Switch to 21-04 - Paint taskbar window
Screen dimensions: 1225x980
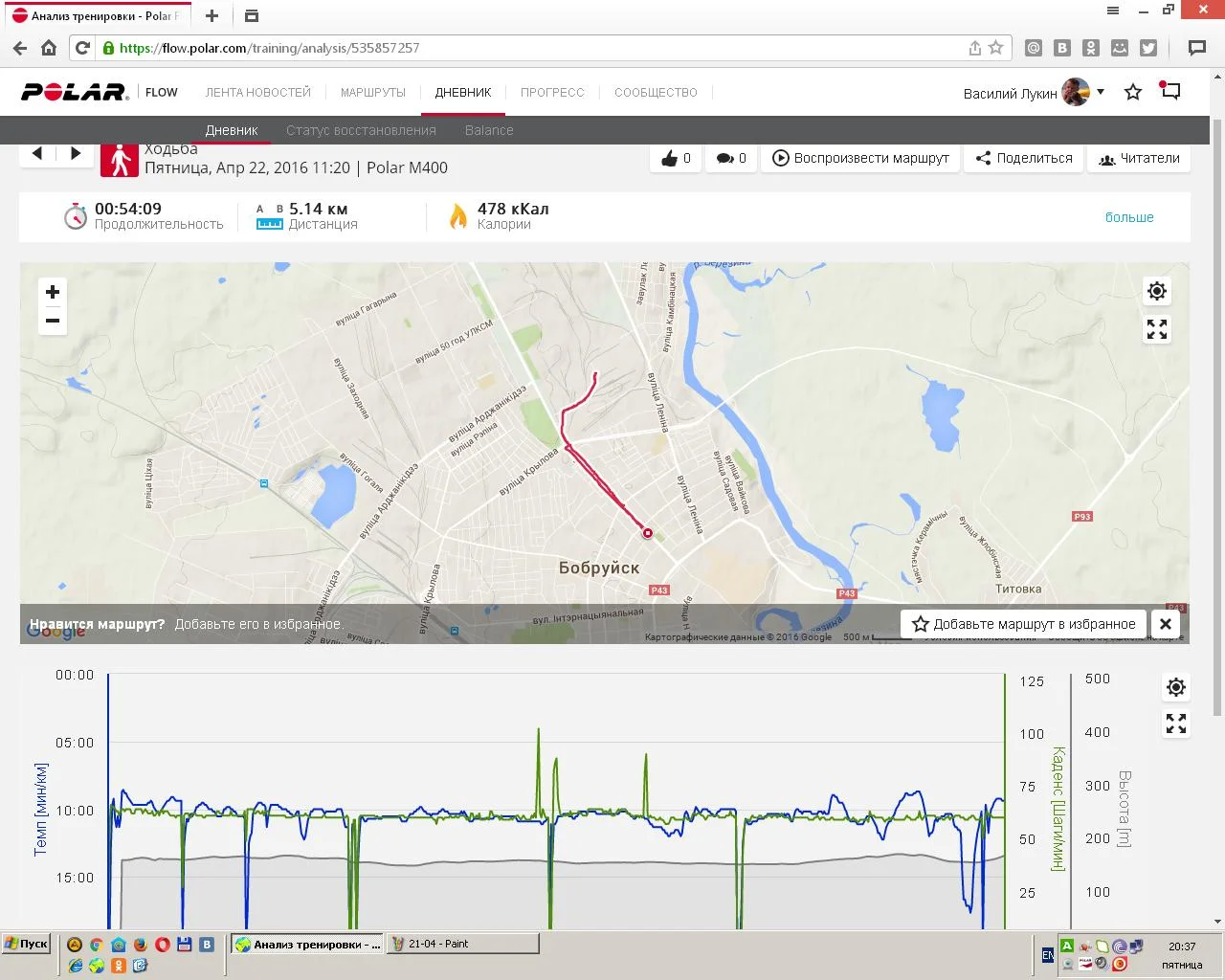pyautogui.click(x=463, y=944)
